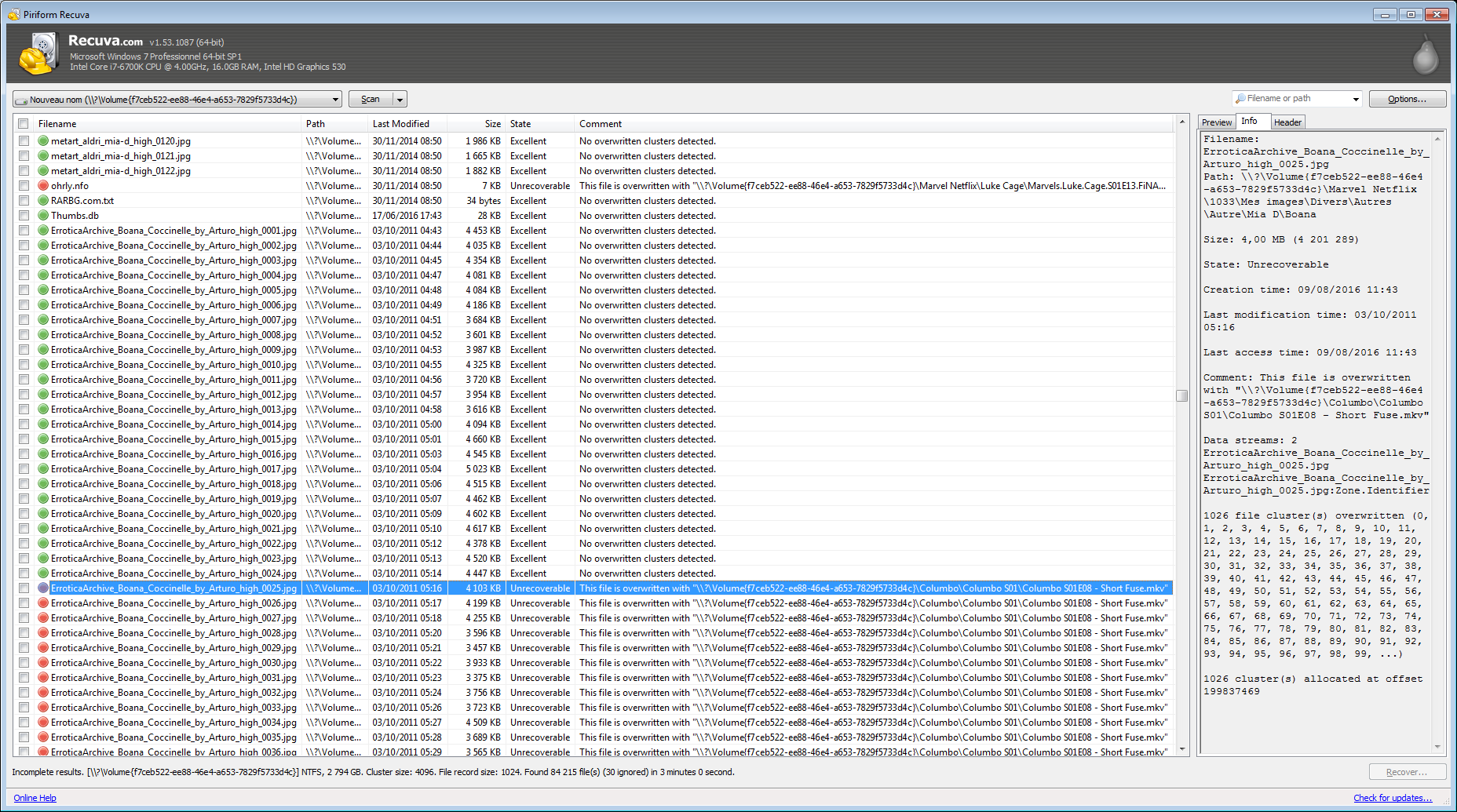Click the 17/06/2016 17:43 date cell
The image size is (1457, 812).
pos(407,216)
